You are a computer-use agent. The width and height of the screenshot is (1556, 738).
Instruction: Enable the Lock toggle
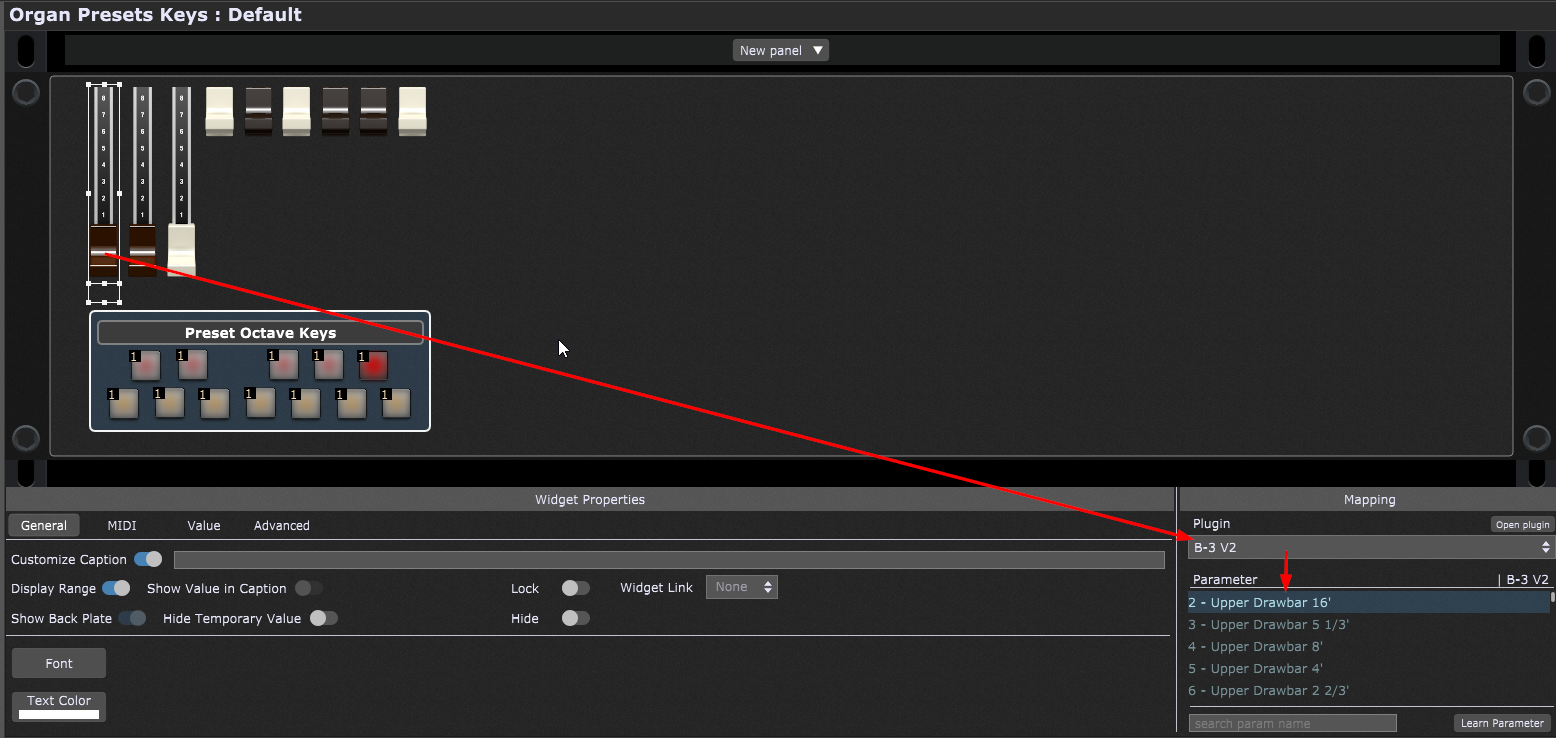coord(575,588)
